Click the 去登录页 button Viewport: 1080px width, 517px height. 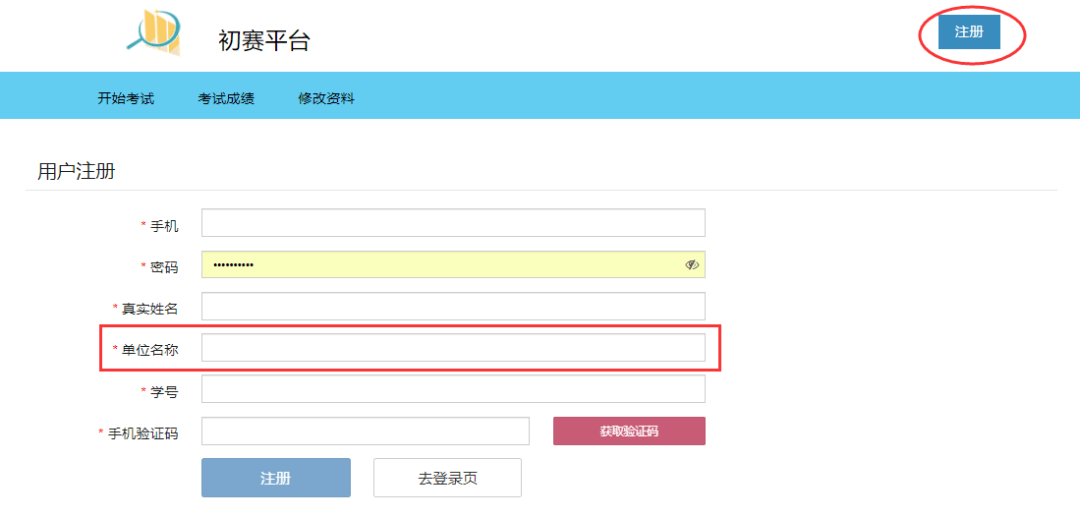coord(447,478)
